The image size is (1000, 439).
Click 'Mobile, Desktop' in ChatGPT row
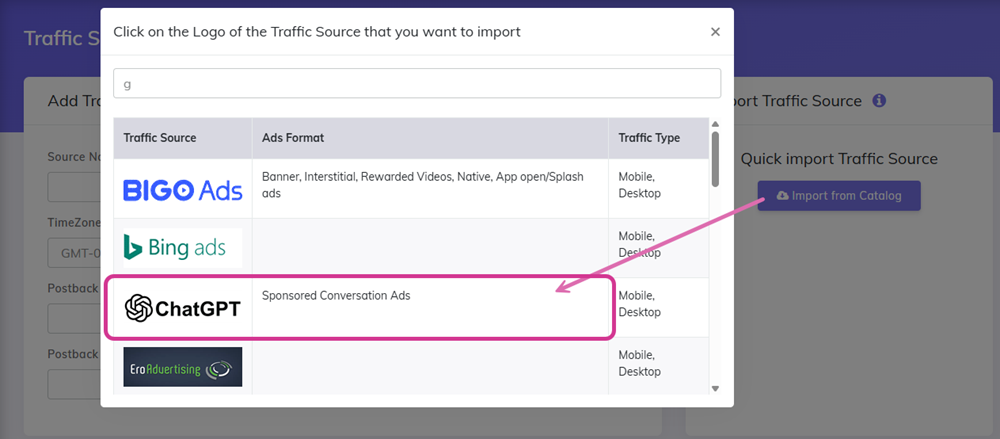click(640, 304)
